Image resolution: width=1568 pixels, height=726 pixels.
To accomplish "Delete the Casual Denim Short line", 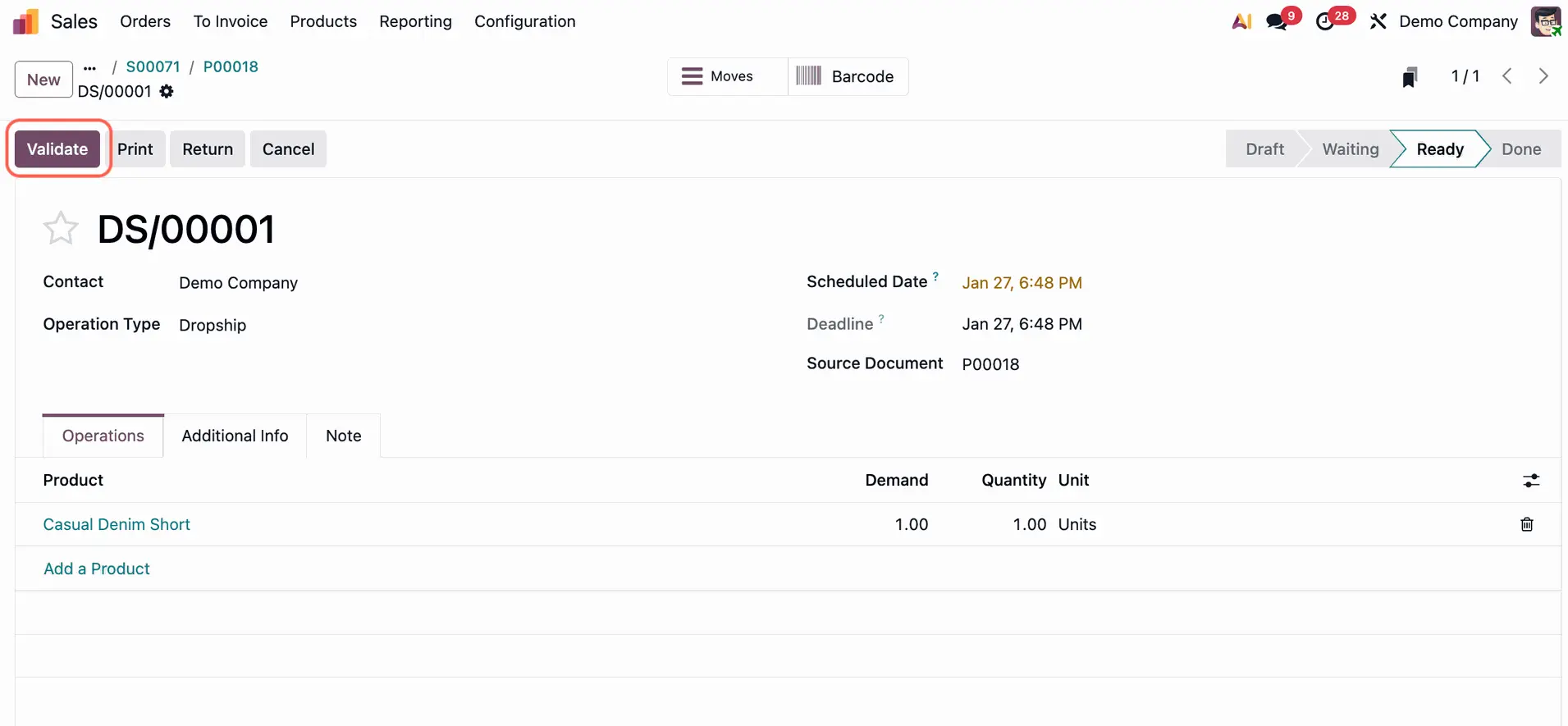I will pyautogui.click(x=1526, y=524).
